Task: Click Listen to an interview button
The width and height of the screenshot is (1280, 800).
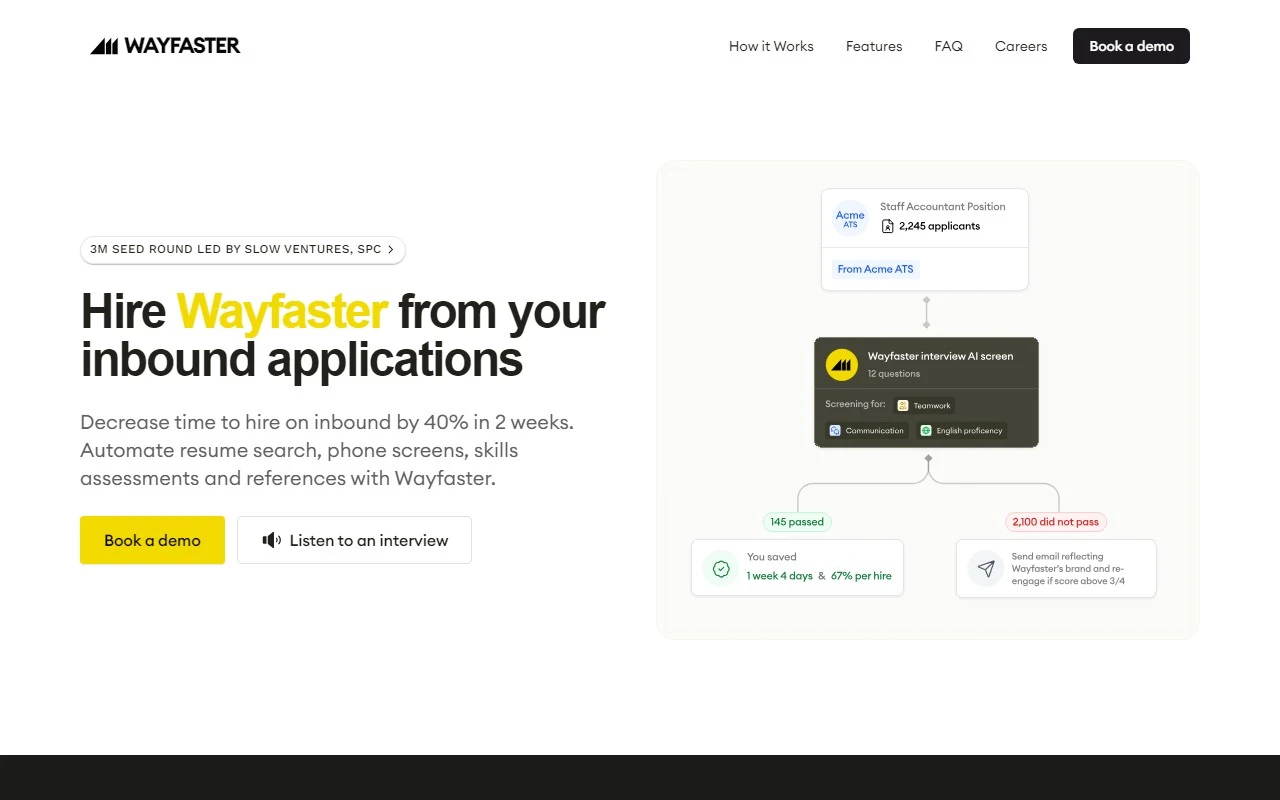Action: coord(354,540)
